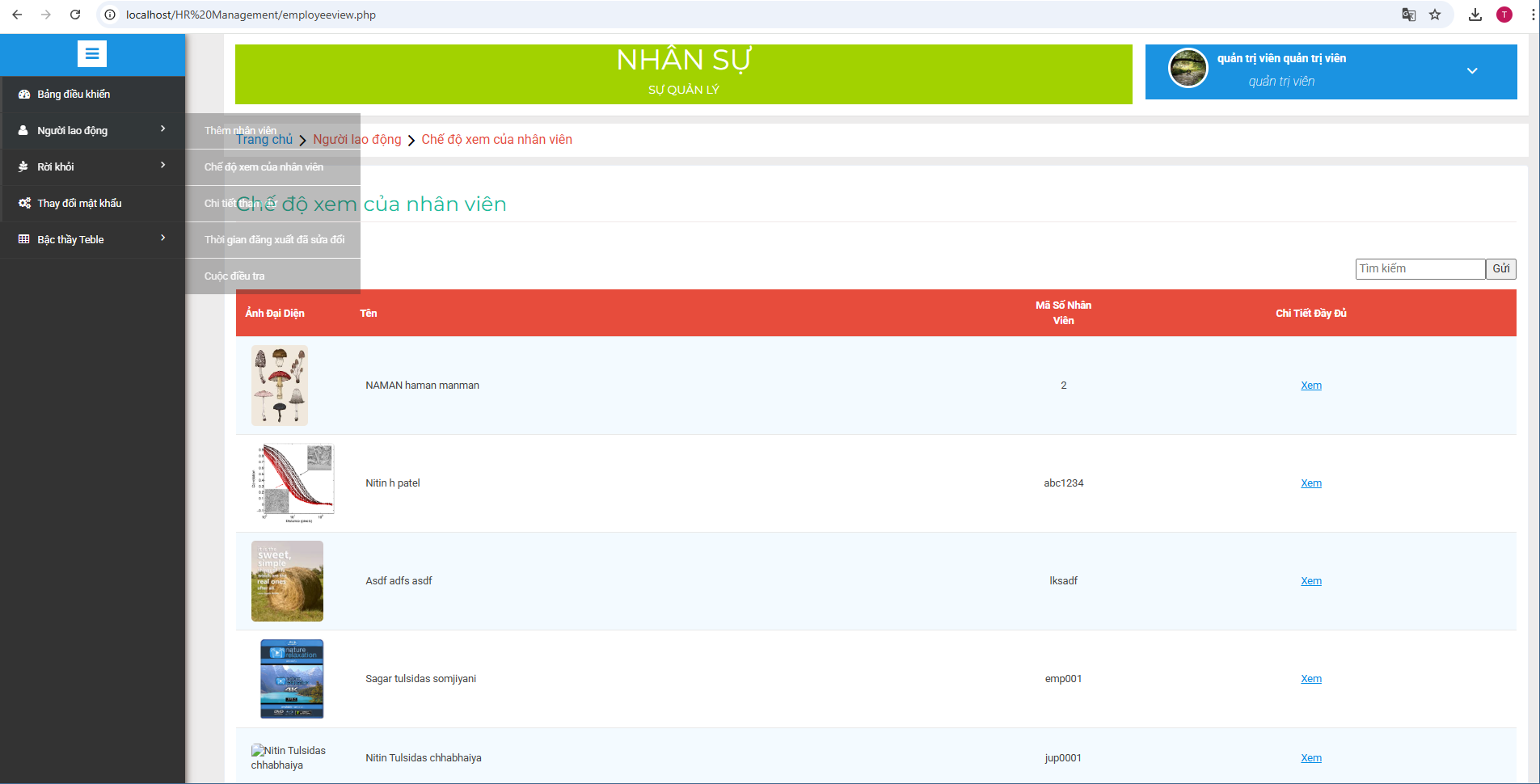
Task: Go forward using browser forward arrow
Action: click(46, 15)
